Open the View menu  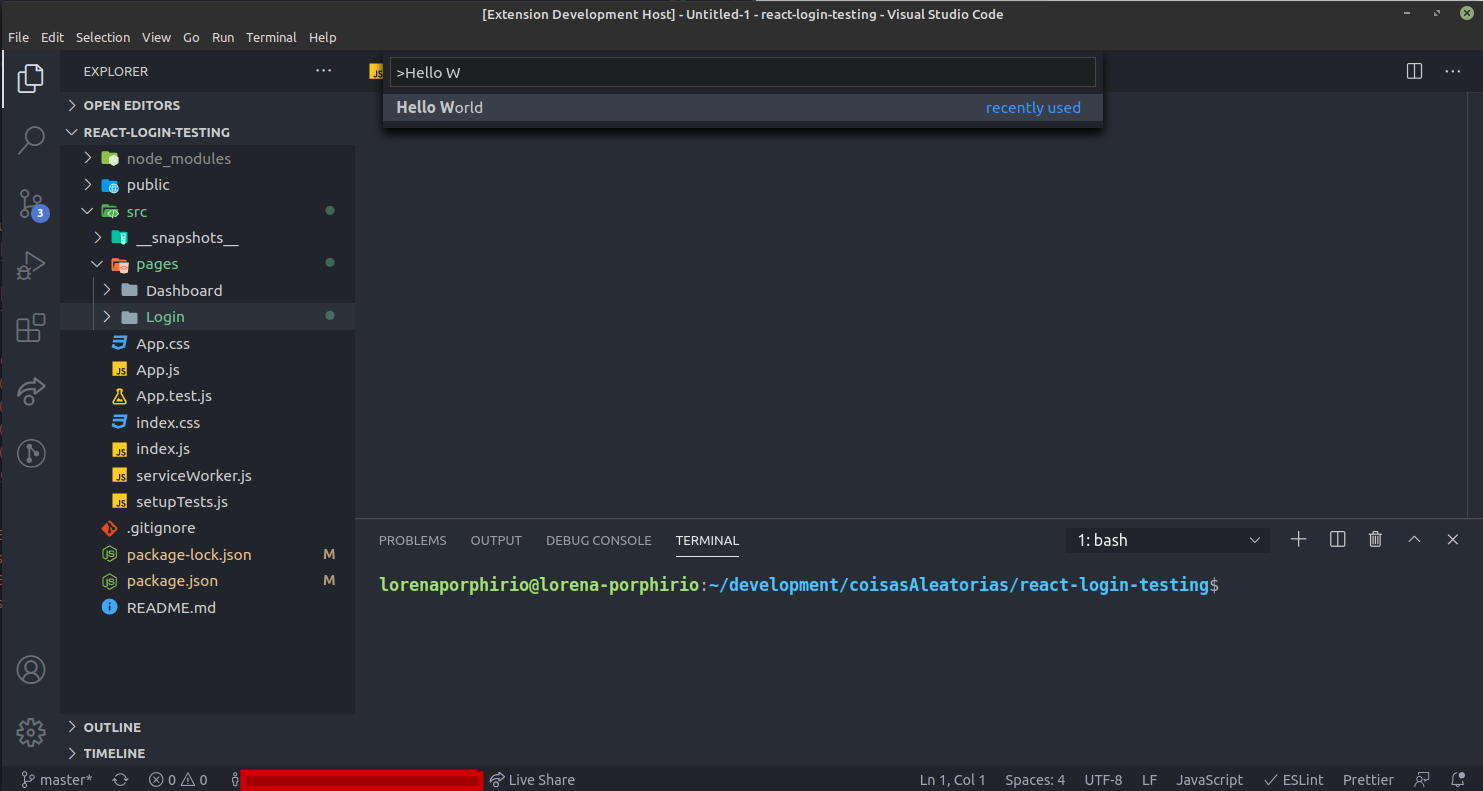(x=156, y=37)
